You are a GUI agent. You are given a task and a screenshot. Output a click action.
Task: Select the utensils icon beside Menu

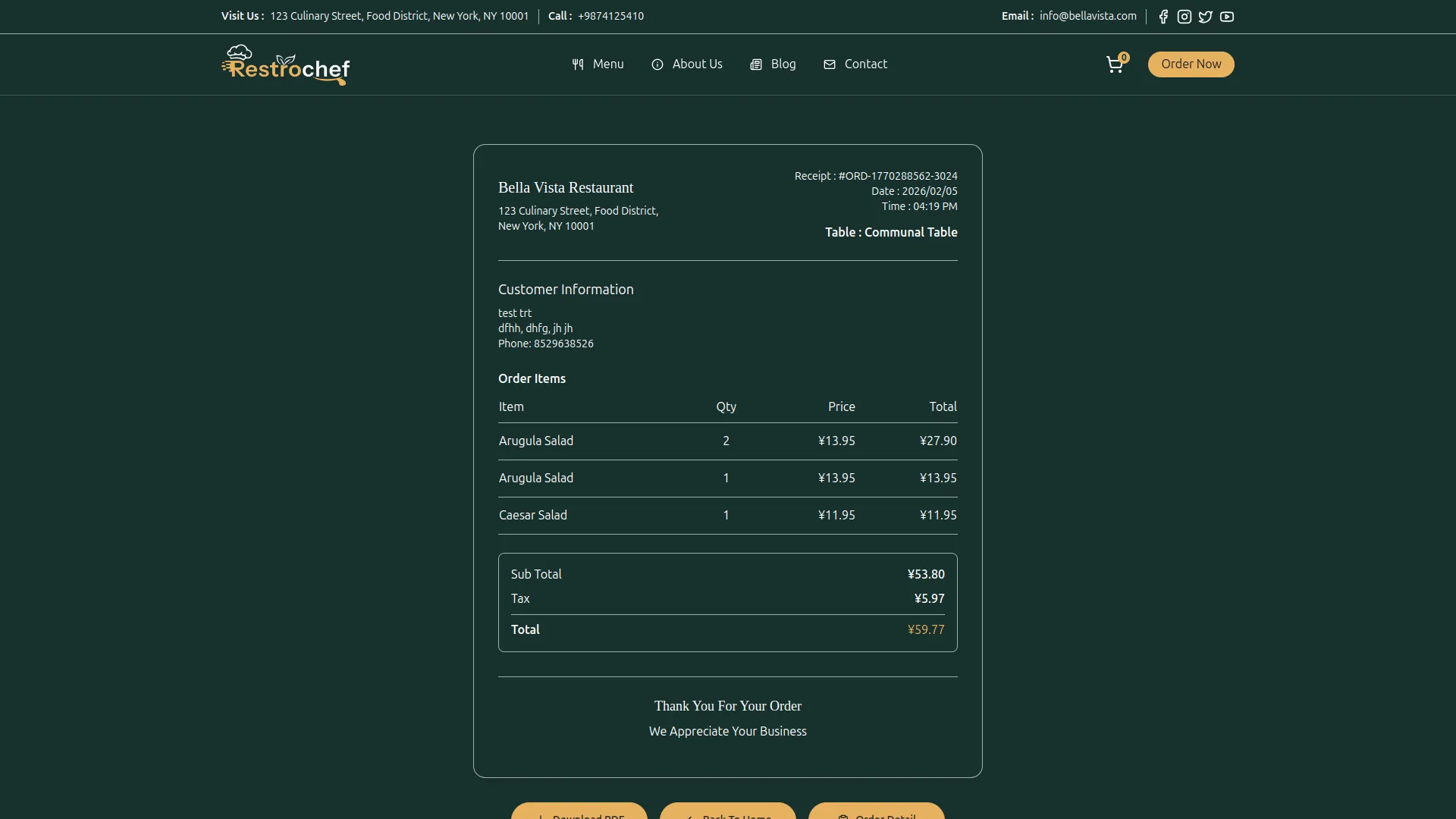[x=576, y=64]
